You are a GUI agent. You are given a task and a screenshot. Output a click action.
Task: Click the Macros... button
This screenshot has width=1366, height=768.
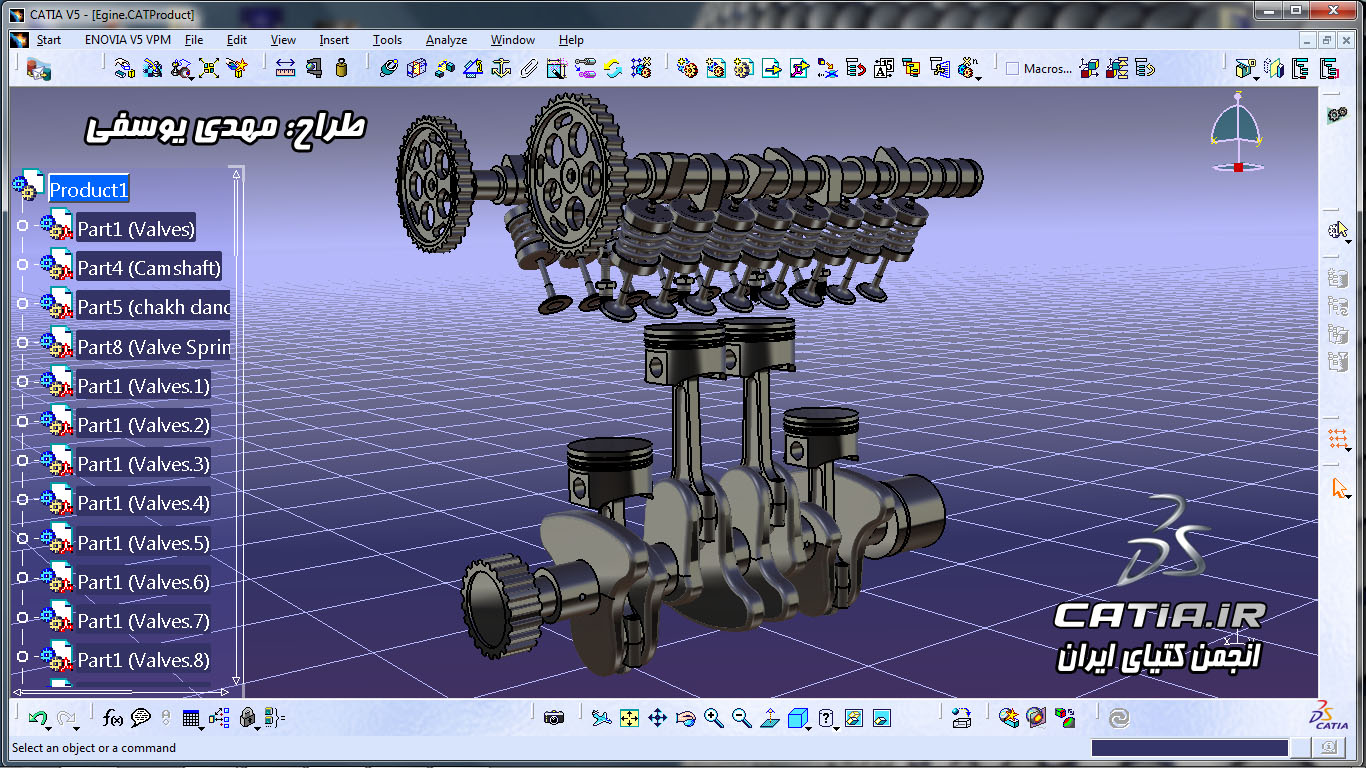[x=1047, y=69]
